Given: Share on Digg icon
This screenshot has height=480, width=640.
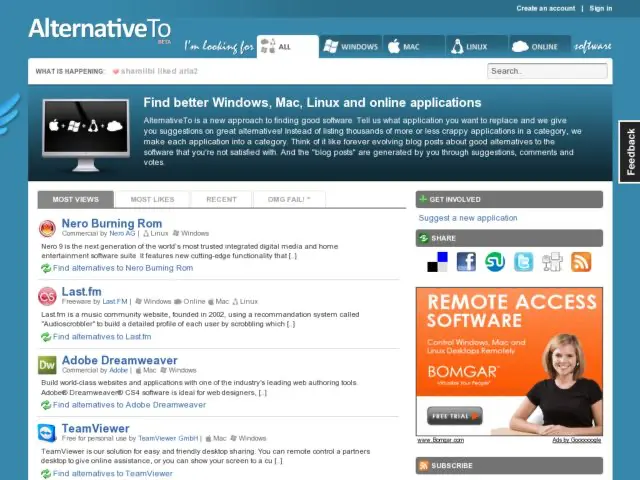Looking at the screenshot, I should [x=552, y=262].
